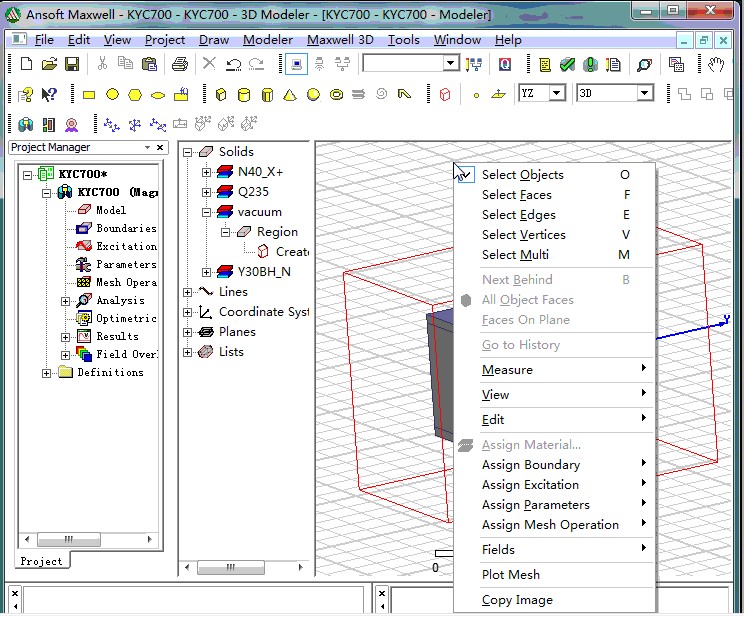Expand the Y30BH_N material node
The width and height of the screenshot is (744, 617).
coord(206,272)
